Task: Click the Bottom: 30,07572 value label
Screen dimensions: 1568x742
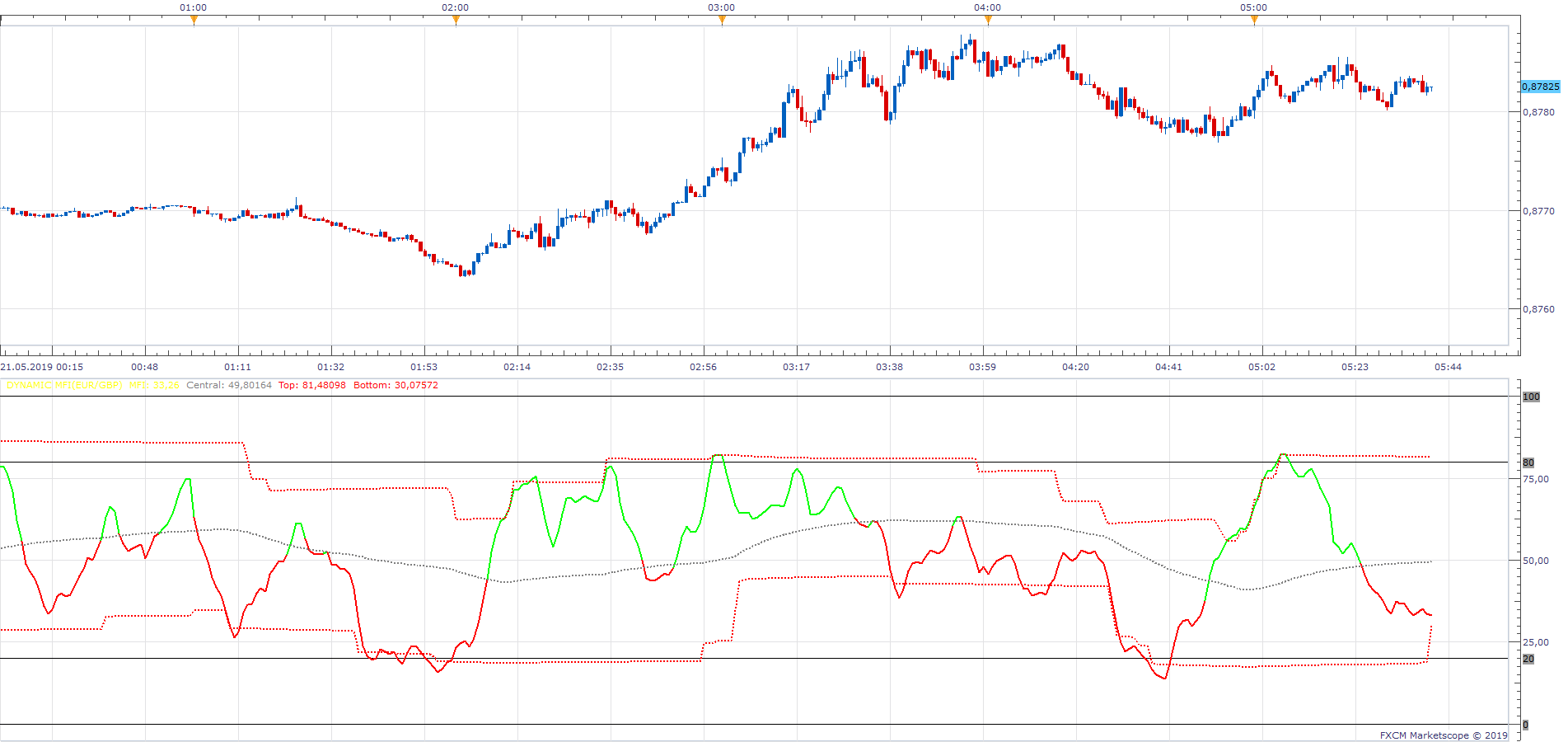Action: (396, 385)
